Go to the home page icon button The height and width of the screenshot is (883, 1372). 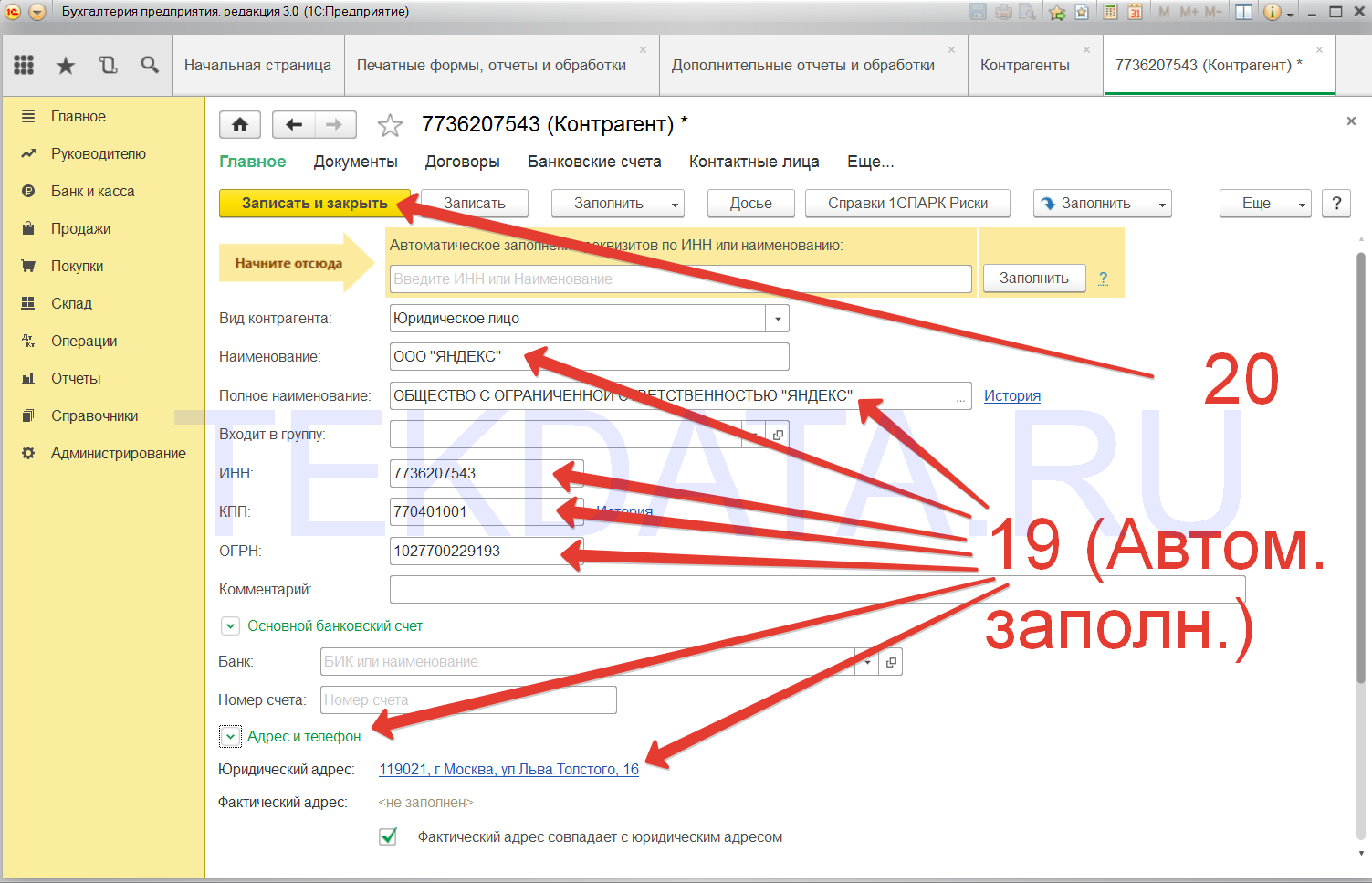click(x=240, y=124)
